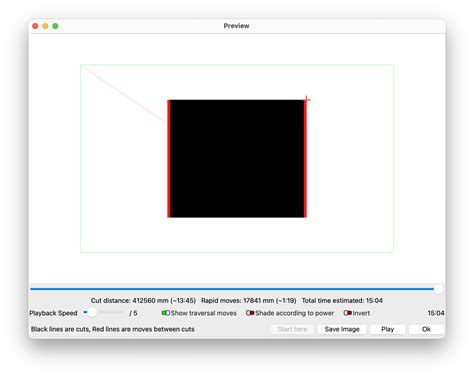Click the Playback Speed label
The width and height of the screenshot is (474, 376).
pyautogui.click(x=53, y=313)
